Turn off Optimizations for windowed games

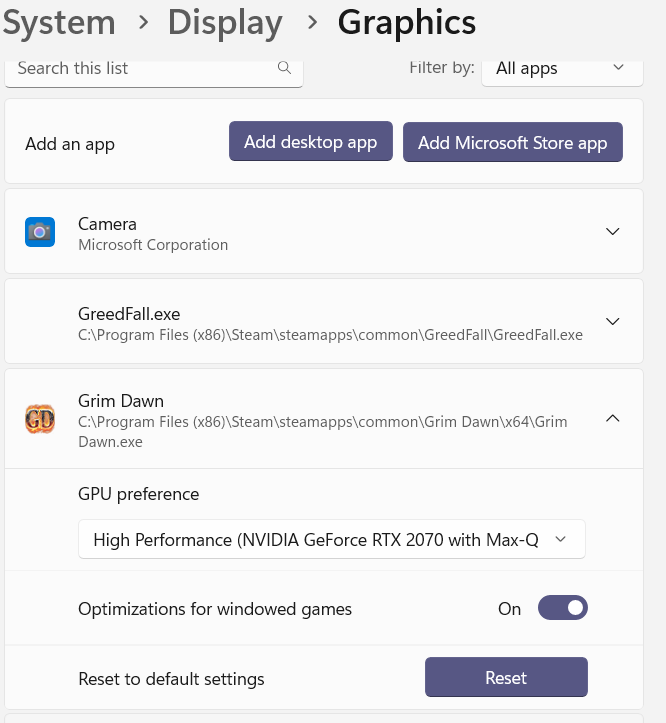tap(562, 608)
